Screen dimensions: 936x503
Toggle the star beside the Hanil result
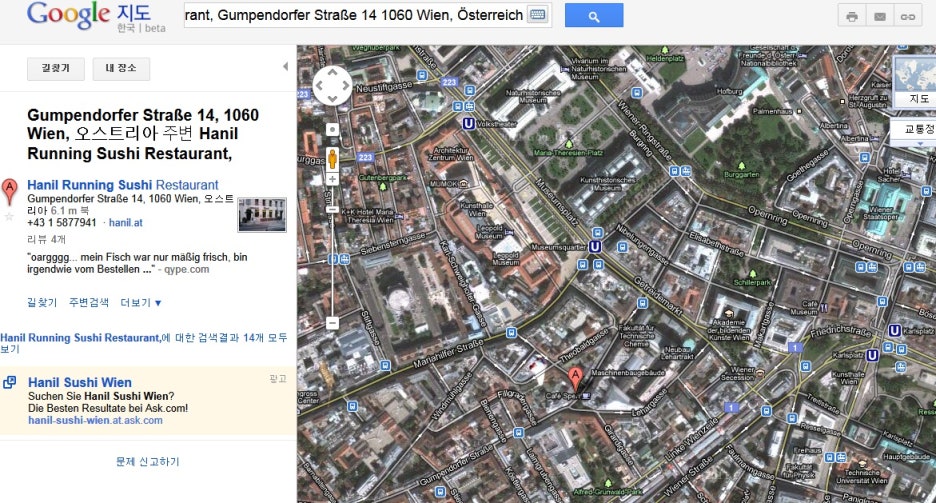tap(9, 216)
